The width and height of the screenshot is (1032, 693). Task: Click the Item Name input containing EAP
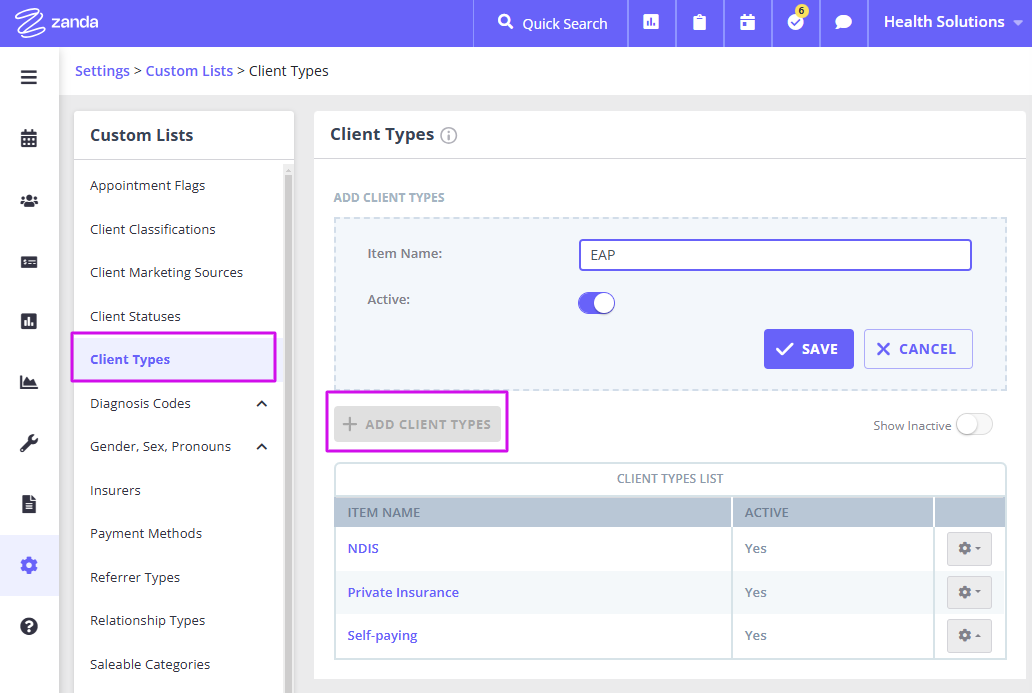click(x=775, y=255)
